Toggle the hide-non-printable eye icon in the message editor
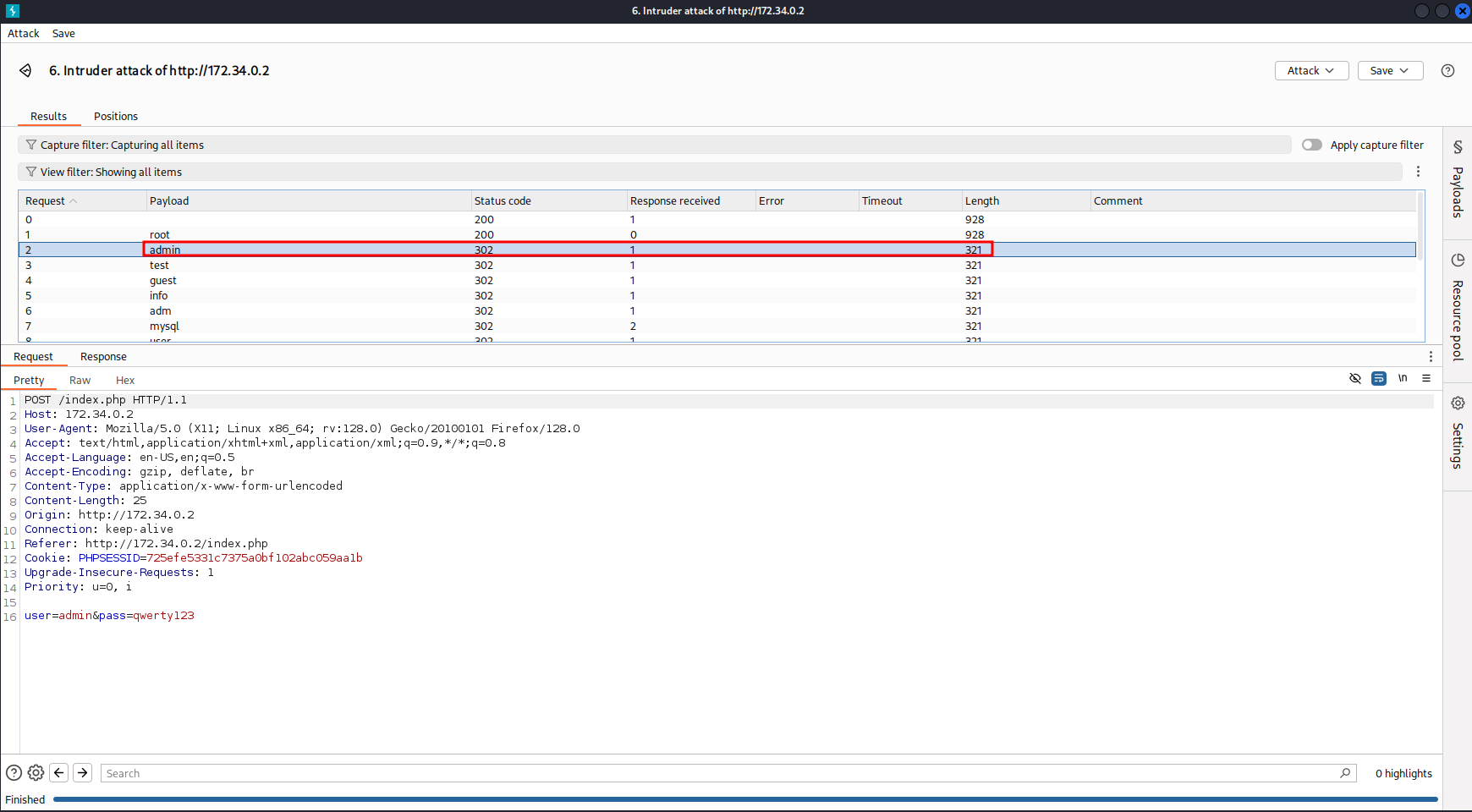1472x812 pixels. click(x=1355, y=378)
